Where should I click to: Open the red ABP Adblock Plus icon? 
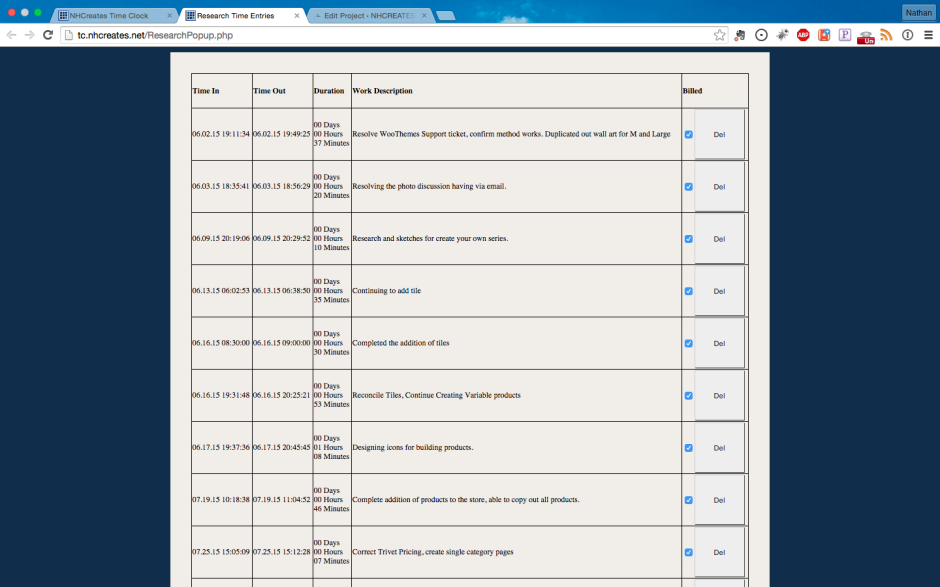[803, 35]
